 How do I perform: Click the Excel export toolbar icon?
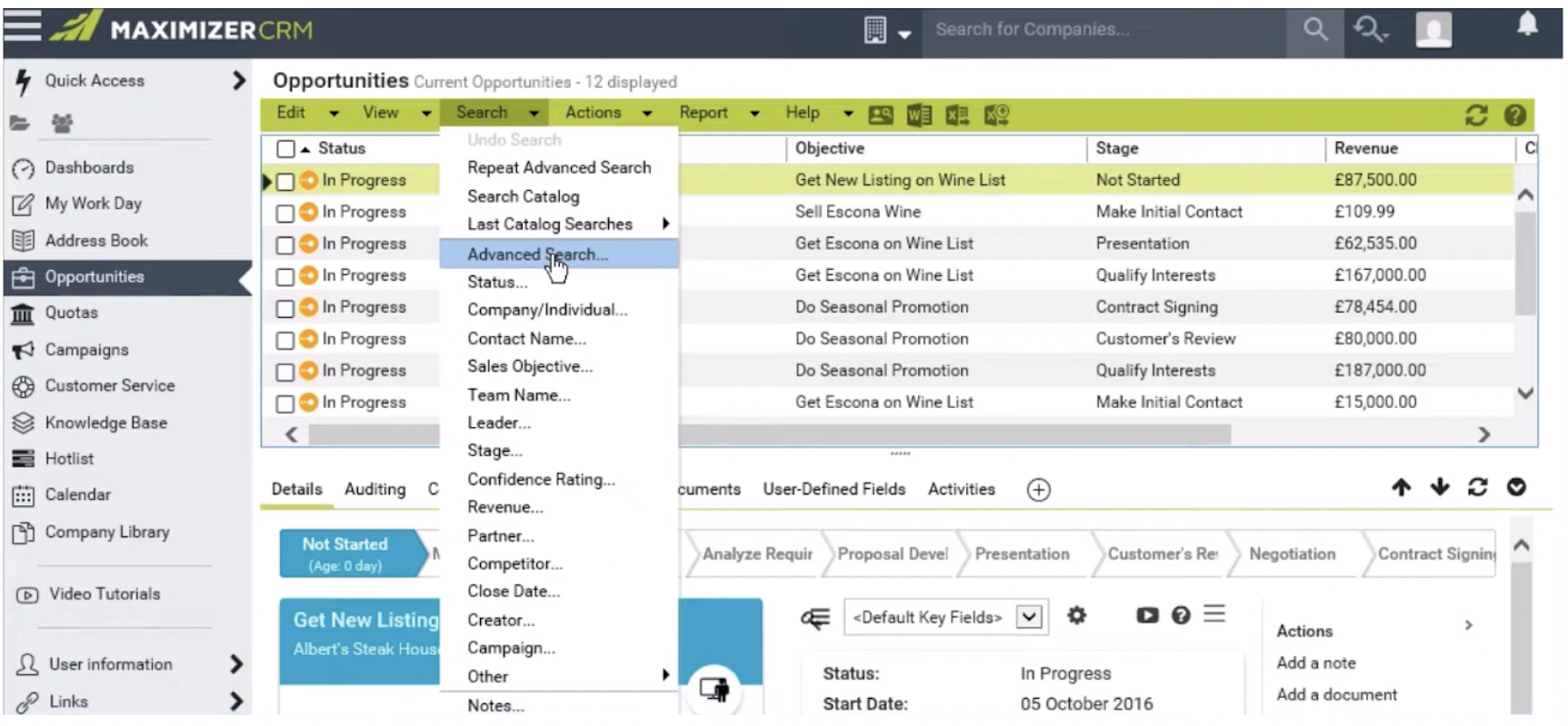coord(957,114)
